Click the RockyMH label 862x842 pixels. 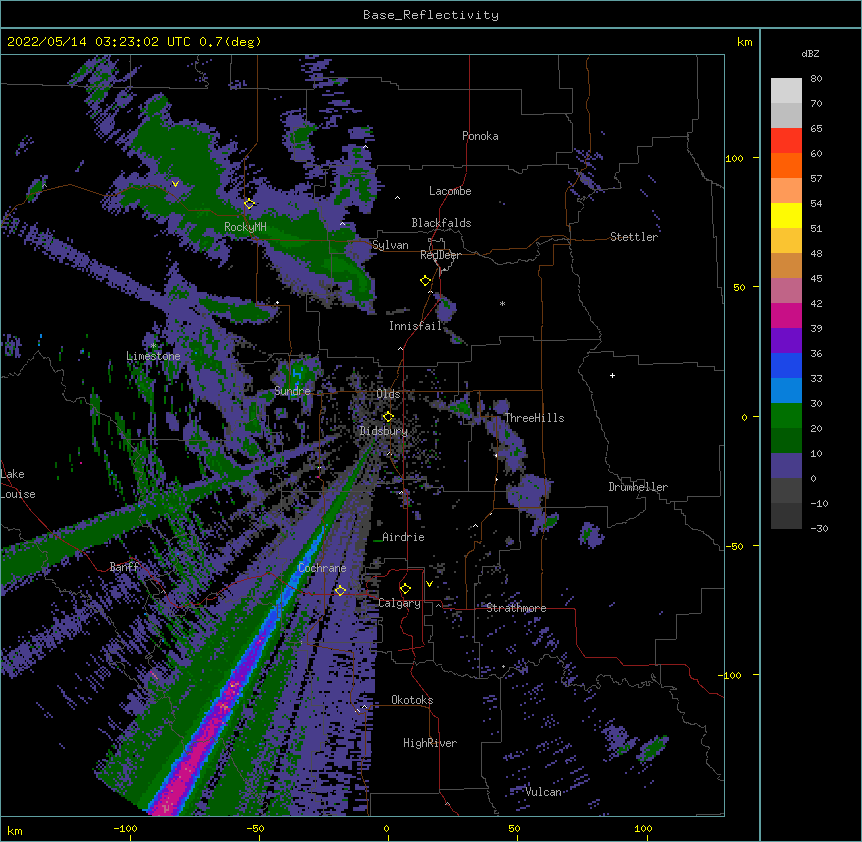(245, 227)
